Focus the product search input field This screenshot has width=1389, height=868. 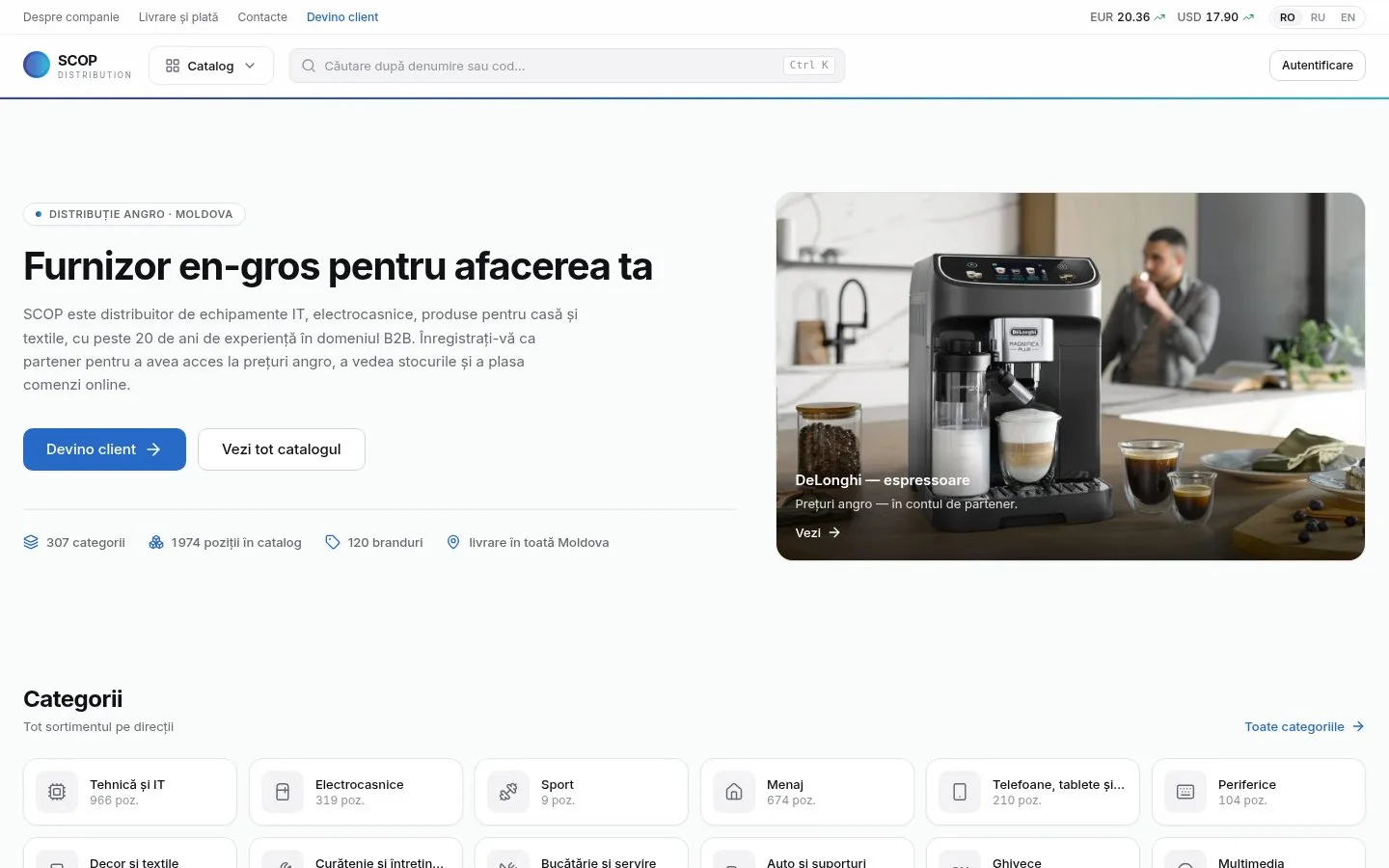pos(567,66)
